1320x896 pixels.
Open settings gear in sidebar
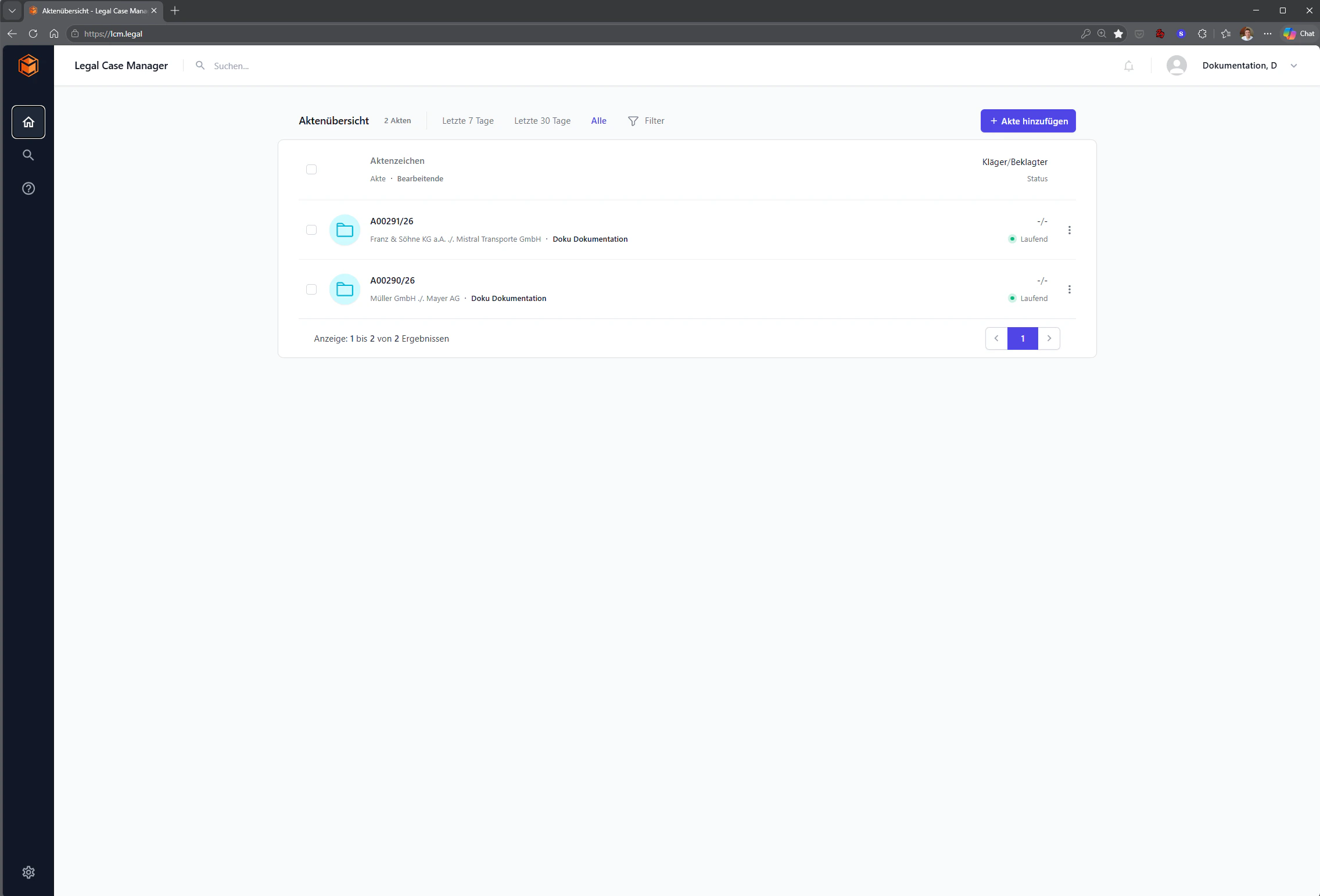pos(28,872)
